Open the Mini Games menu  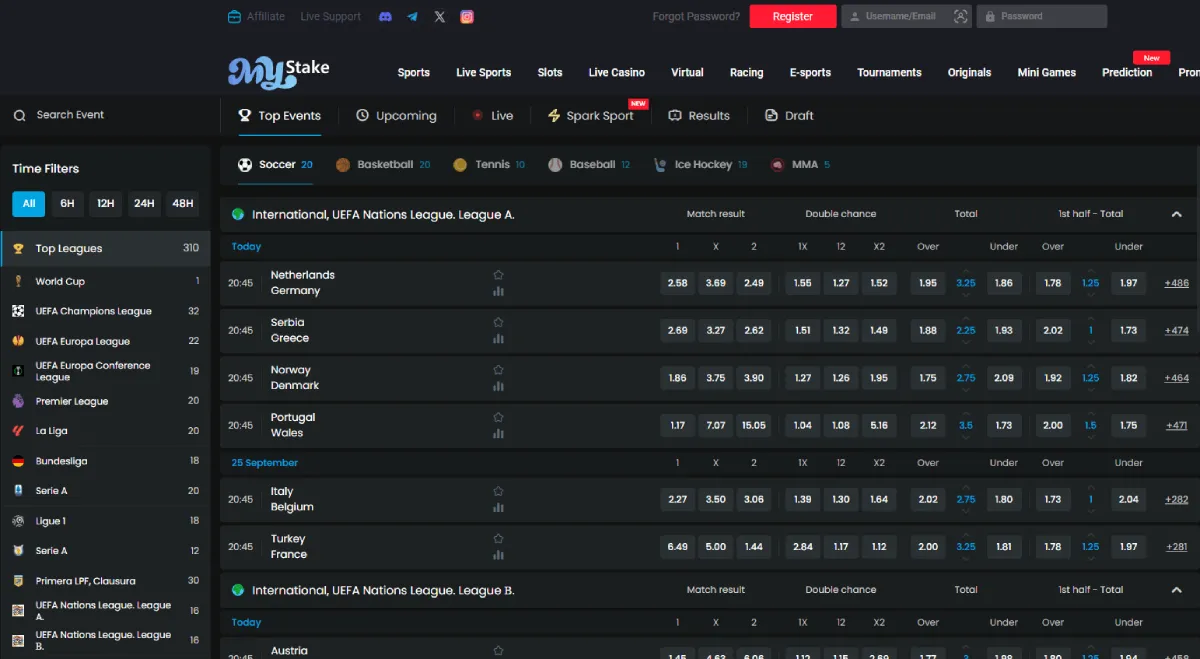pos(1047,72)
